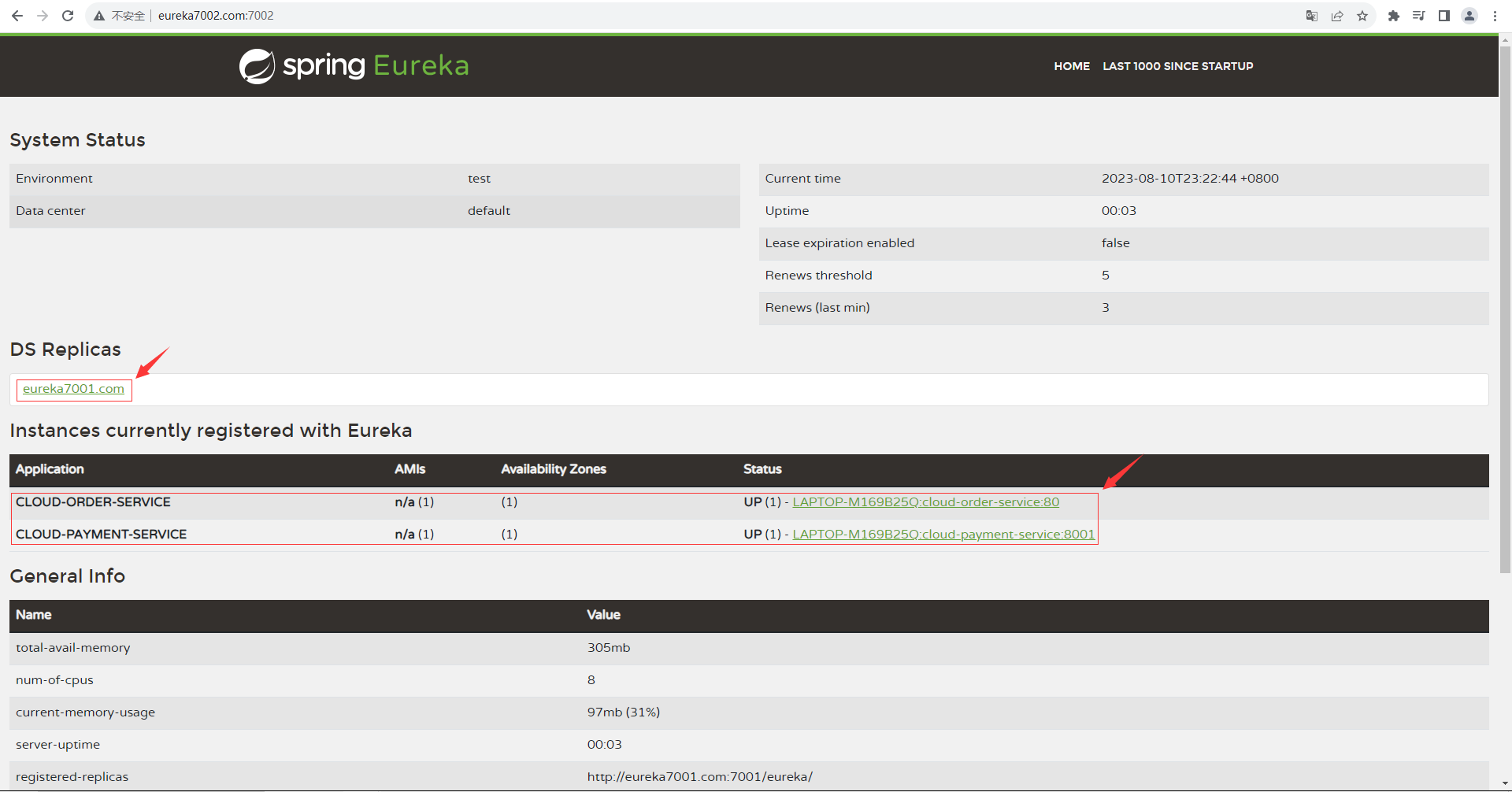
Task: Click the General Info heading
Action: pyautogui.click(x=68, y=576)
